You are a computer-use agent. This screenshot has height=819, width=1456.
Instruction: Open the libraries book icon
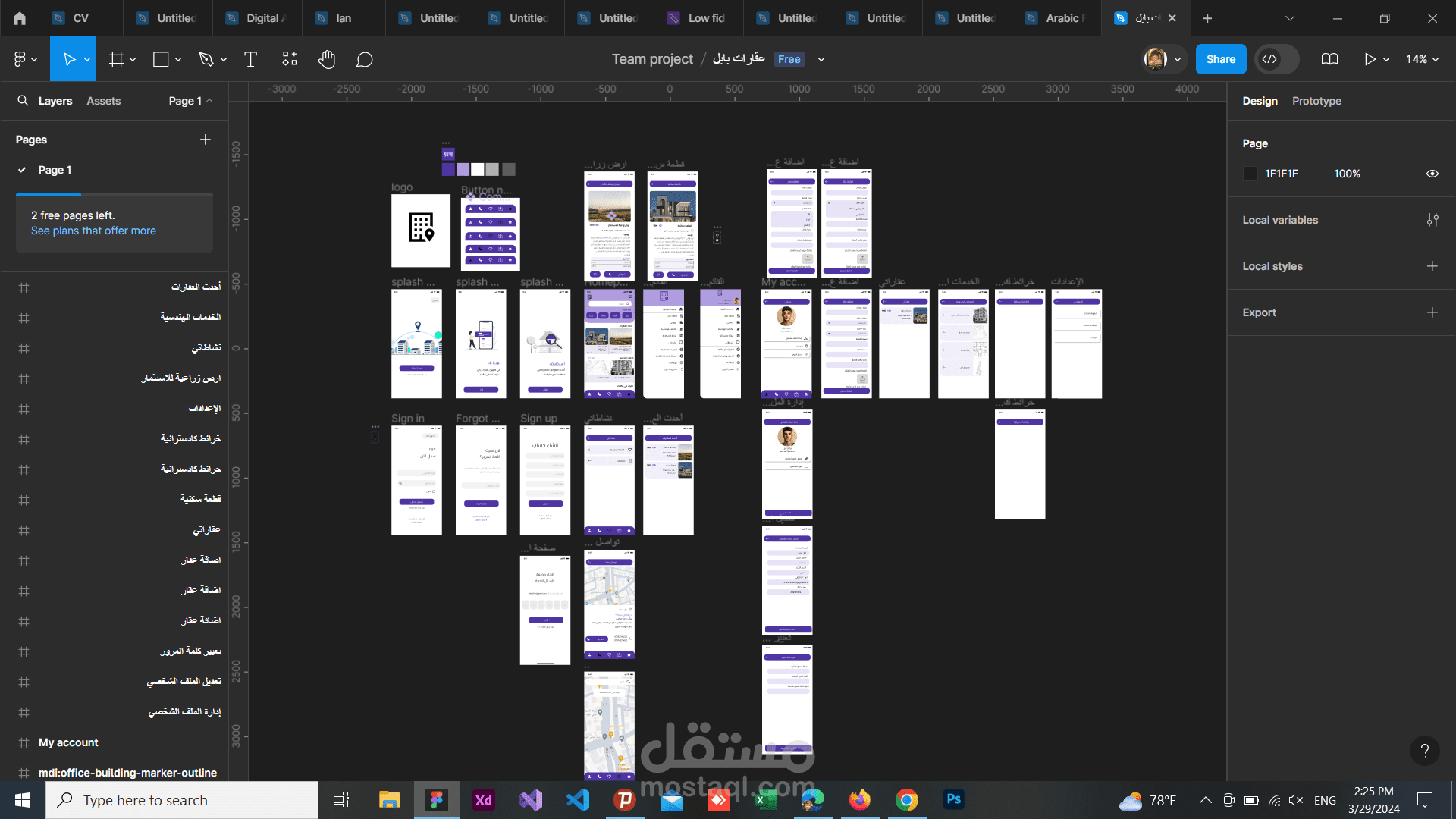[1329, 59]
